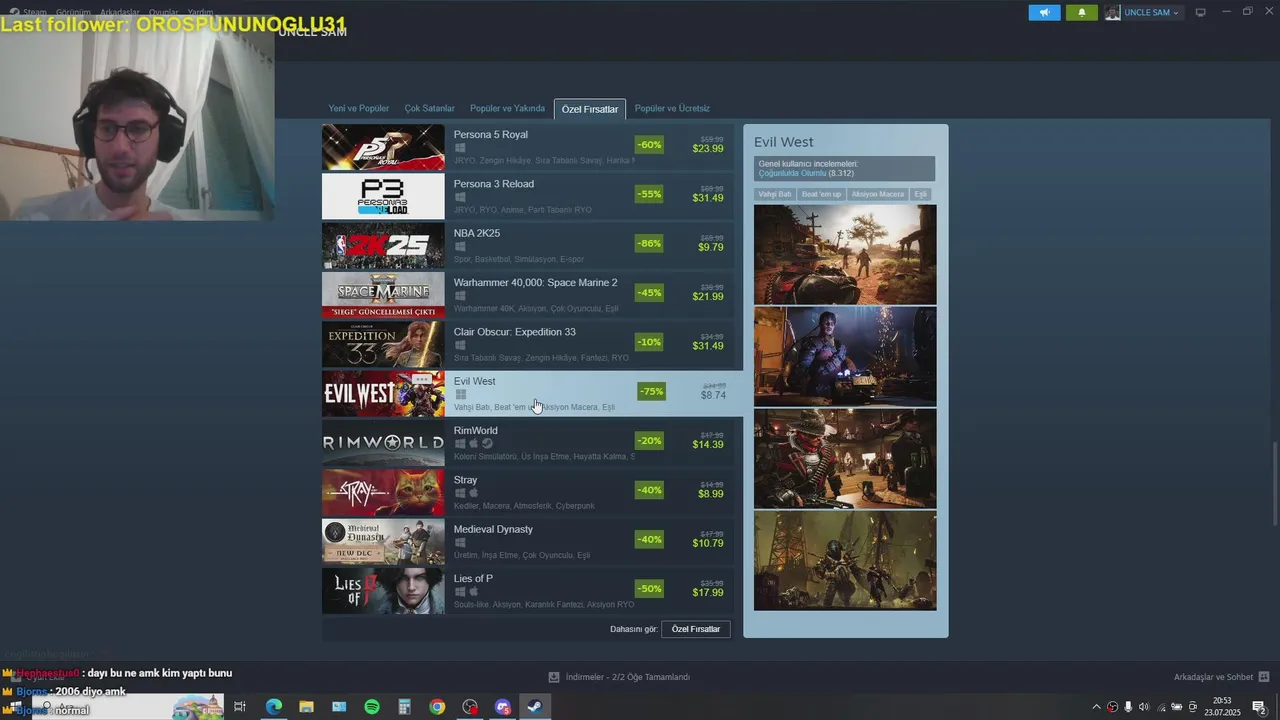Open Microsoft Edge from the taskbar
Screen dimensions: 1280x720
coord(273,707)
